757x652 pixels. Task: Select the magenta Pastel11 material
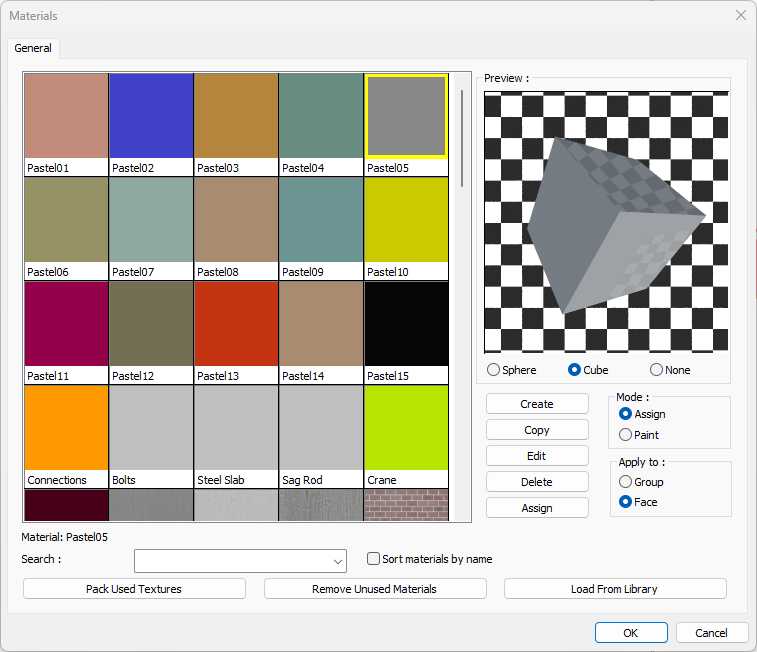66,324
